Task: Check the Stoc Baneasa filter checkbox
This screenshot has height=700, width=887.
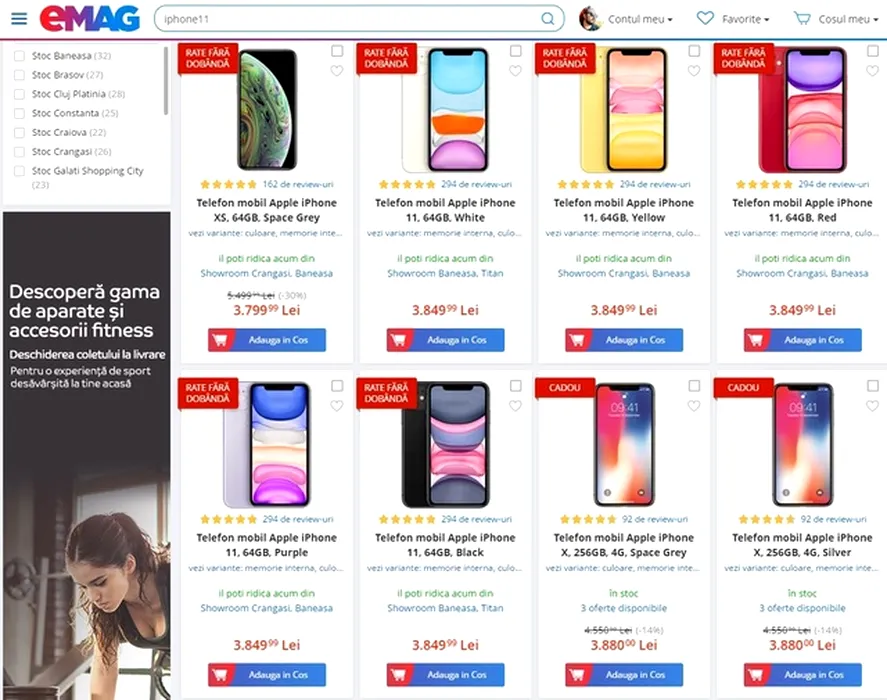Action: point(19,56)
